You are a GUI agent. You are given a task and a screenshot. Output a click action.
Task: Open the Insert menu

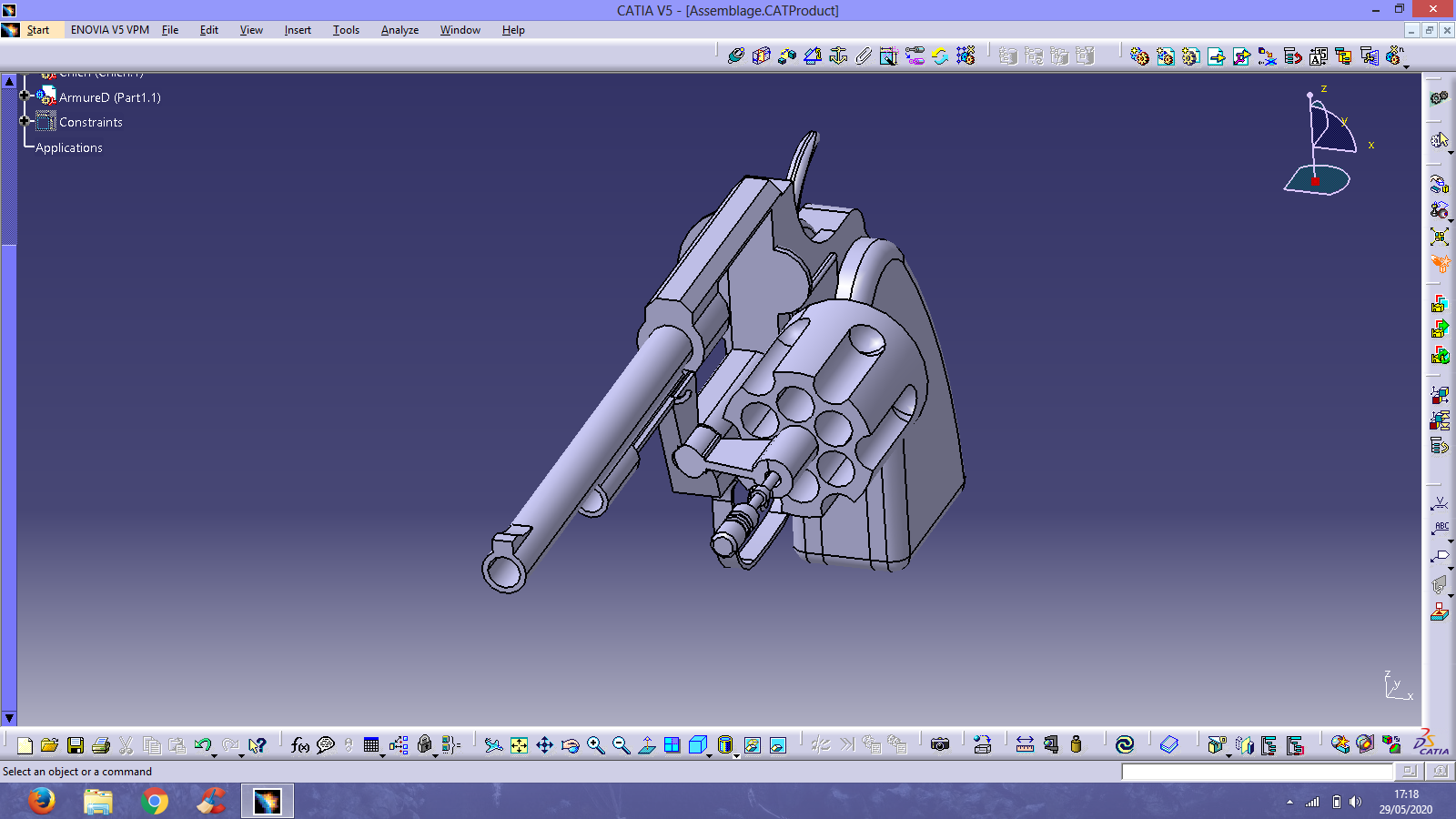click(x=298, y=30)
